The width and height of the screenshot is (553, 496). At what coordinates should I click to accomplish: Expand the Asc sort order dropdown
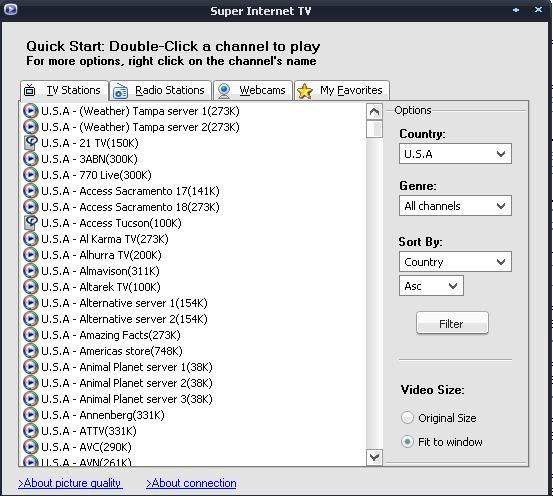pyautogui.click(x=431, y=285)
